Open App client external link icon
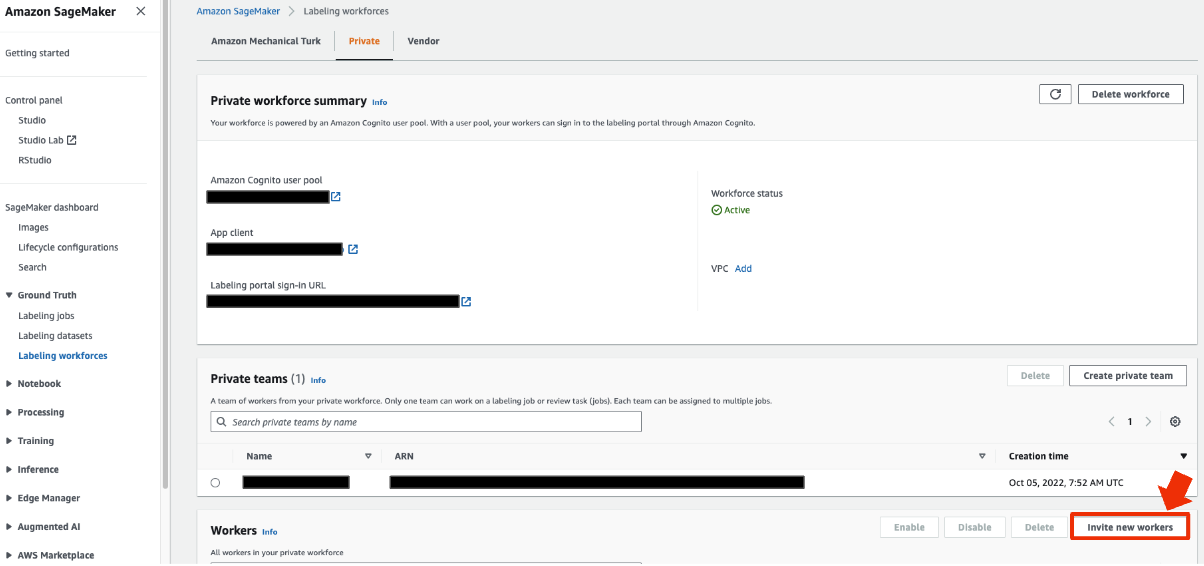This screenshot has height=566, width=1204. coord(353,249)
